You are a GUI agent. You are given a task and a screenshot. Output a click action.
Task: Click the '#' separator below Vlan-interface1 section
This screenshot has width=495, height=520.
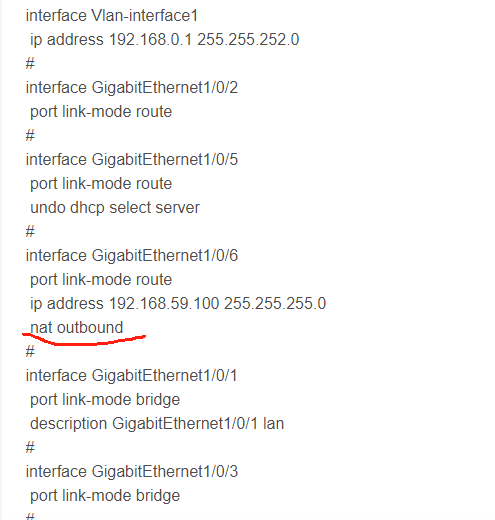(30, 63)
